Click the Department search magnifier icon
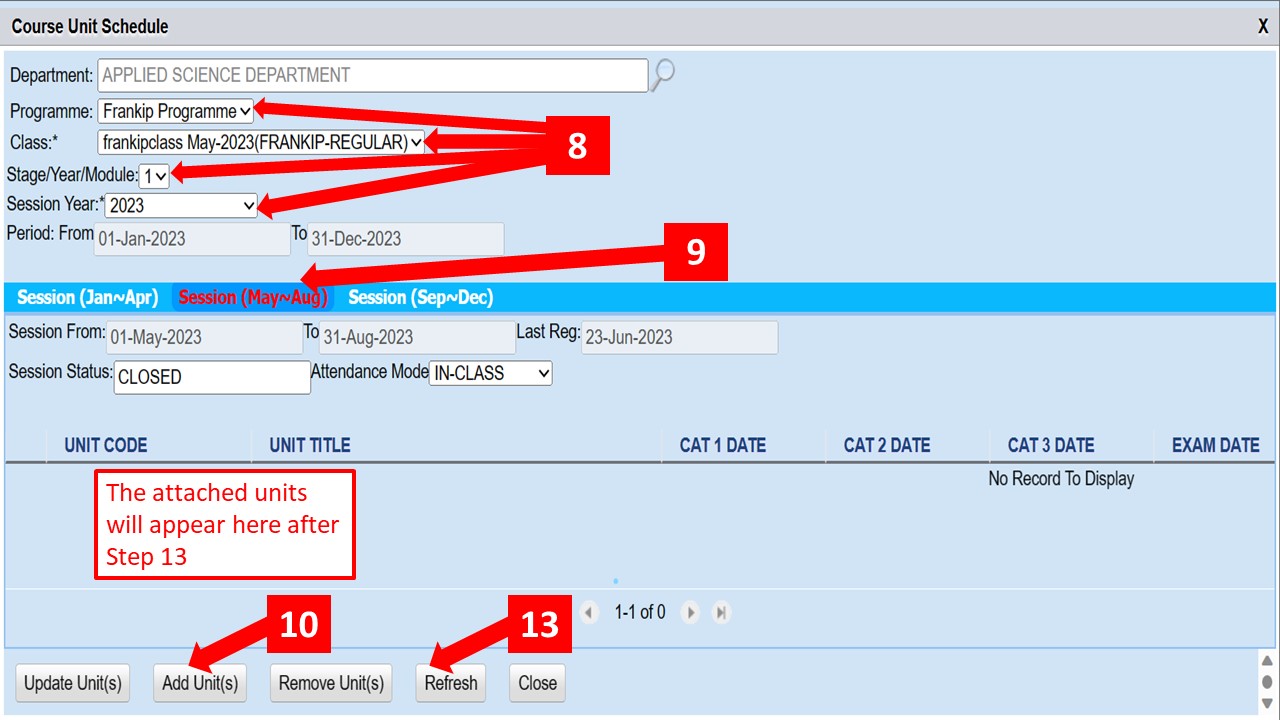Screen dimensions: 1280x720 (662, 75)
